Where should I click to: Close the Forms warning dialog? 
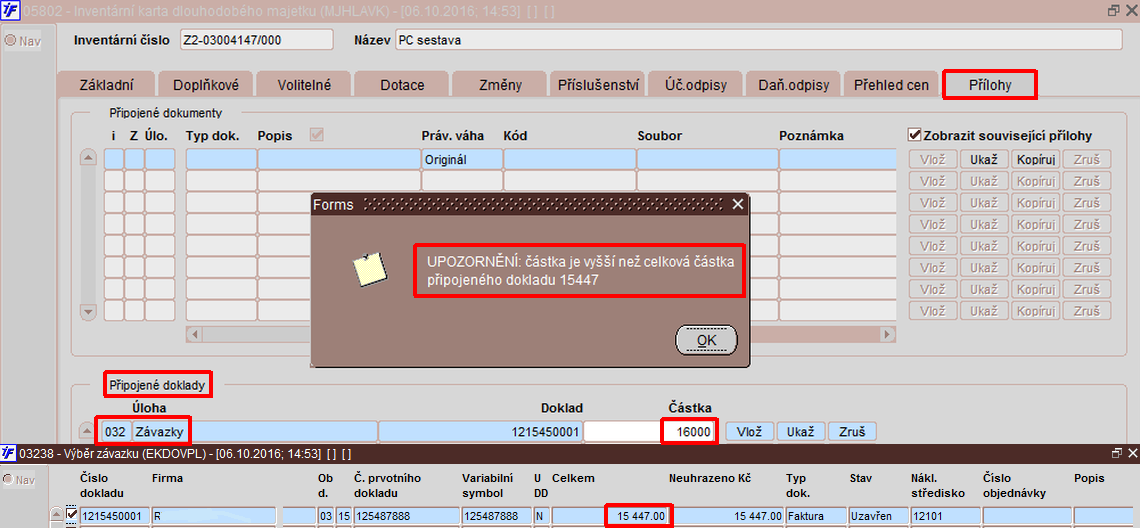pos(737,204)
